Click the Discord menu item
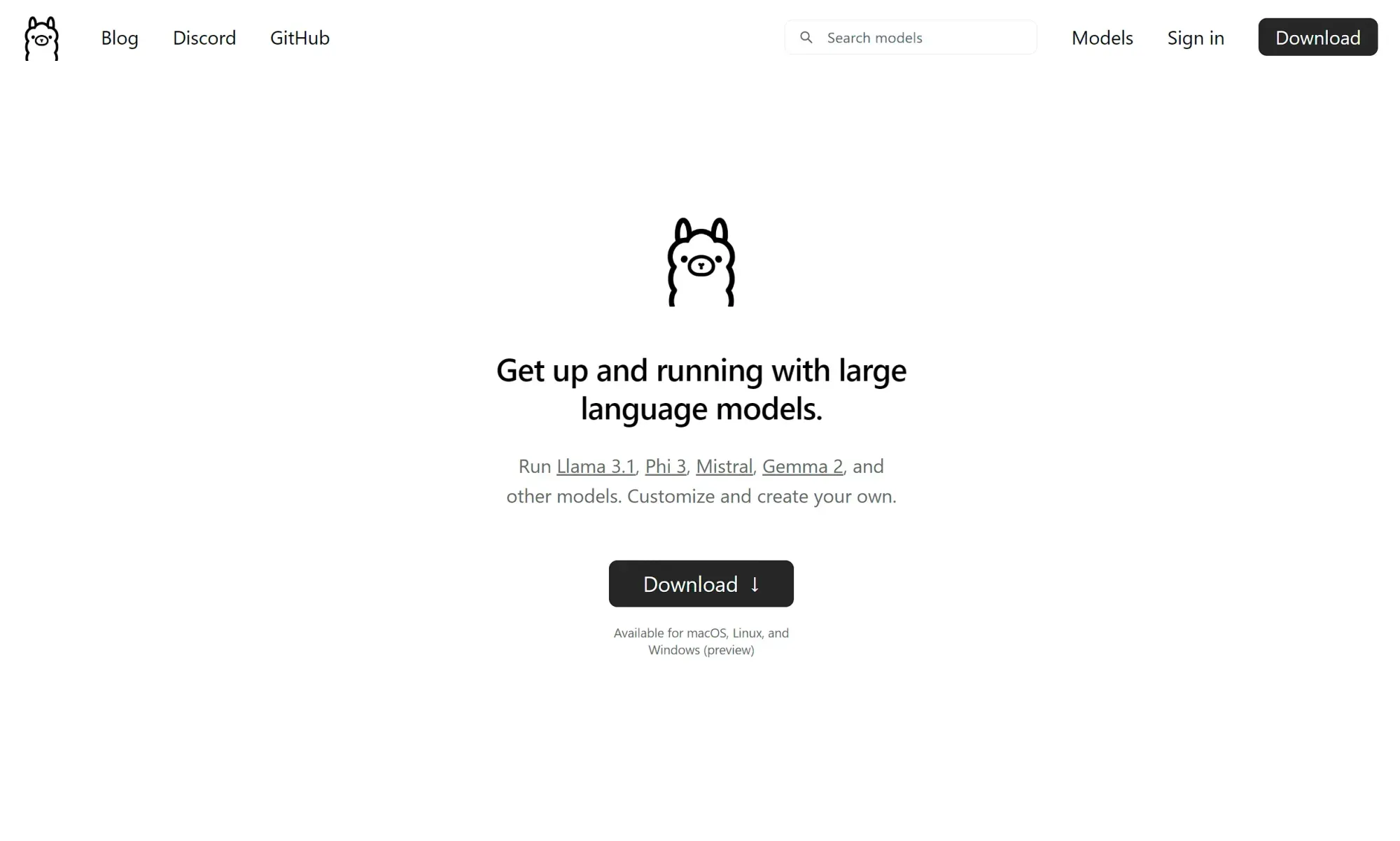The image size is (1400, 841). pos(204,37)
